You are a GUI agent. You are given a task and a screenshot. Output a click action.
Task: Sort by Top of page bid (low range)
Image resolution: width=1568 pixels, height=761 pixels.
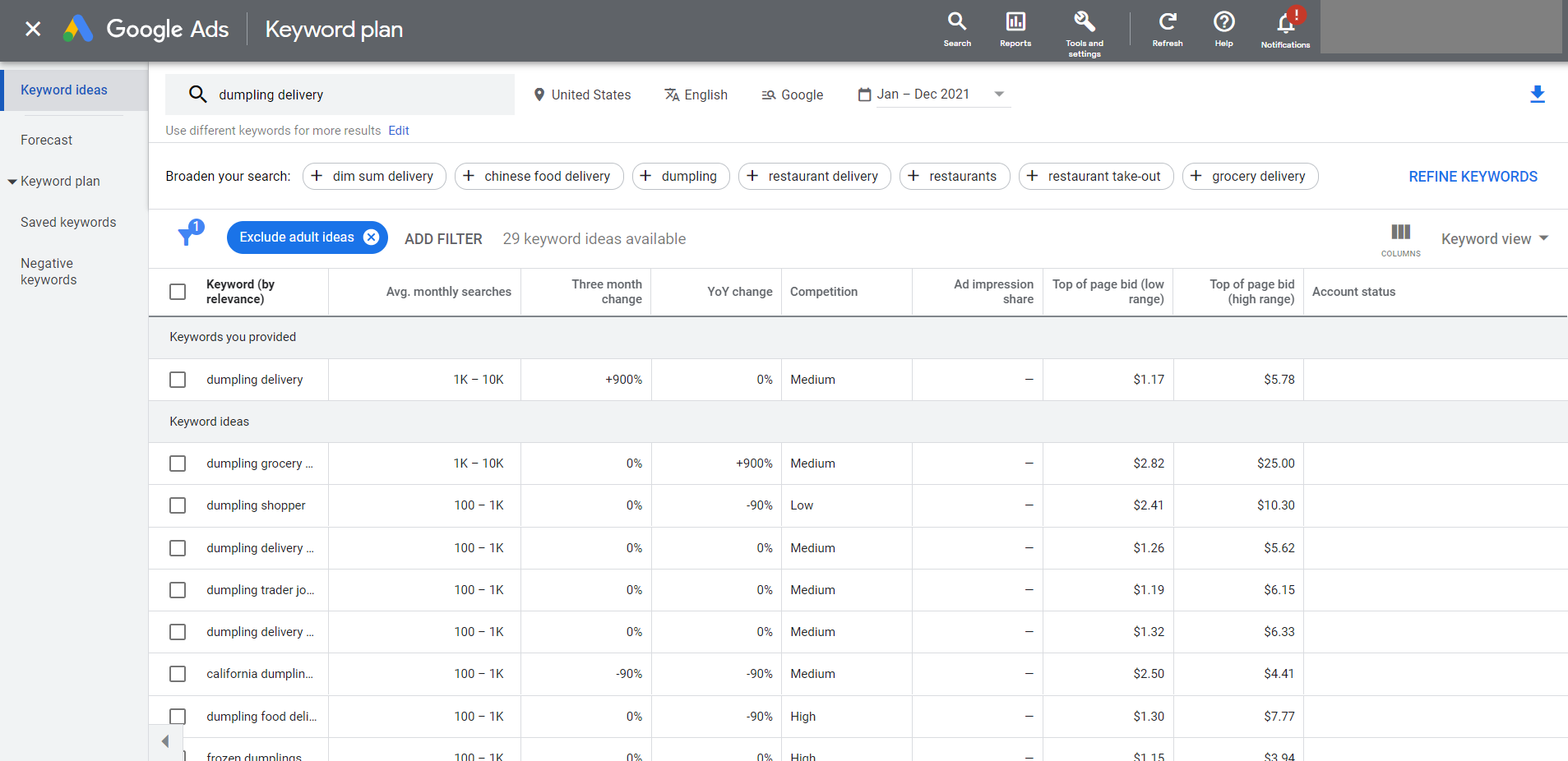[1108, 292]
